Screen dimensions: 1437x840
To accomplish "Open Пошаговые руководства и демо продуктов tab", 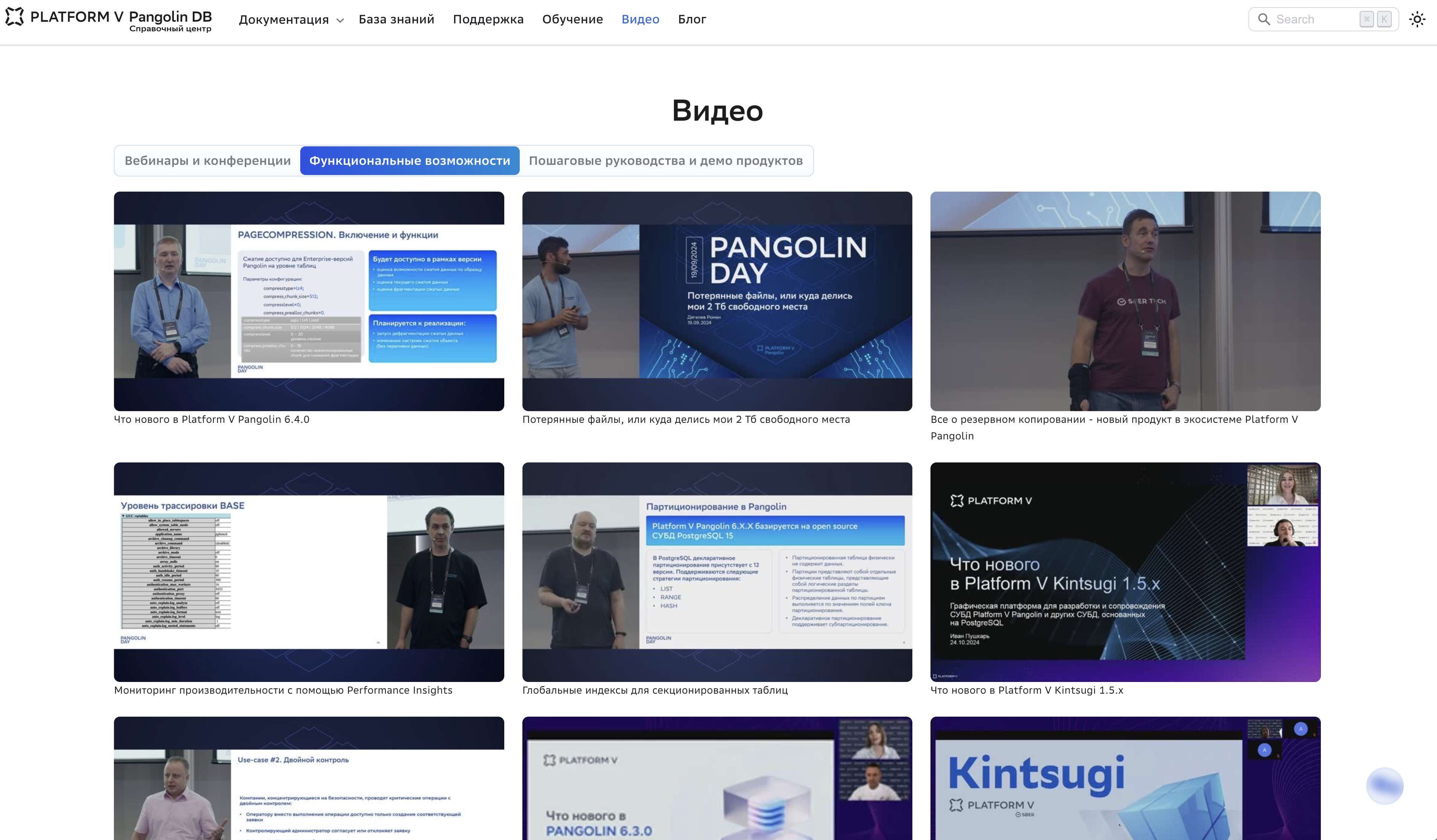I will [x=665, y=161].
